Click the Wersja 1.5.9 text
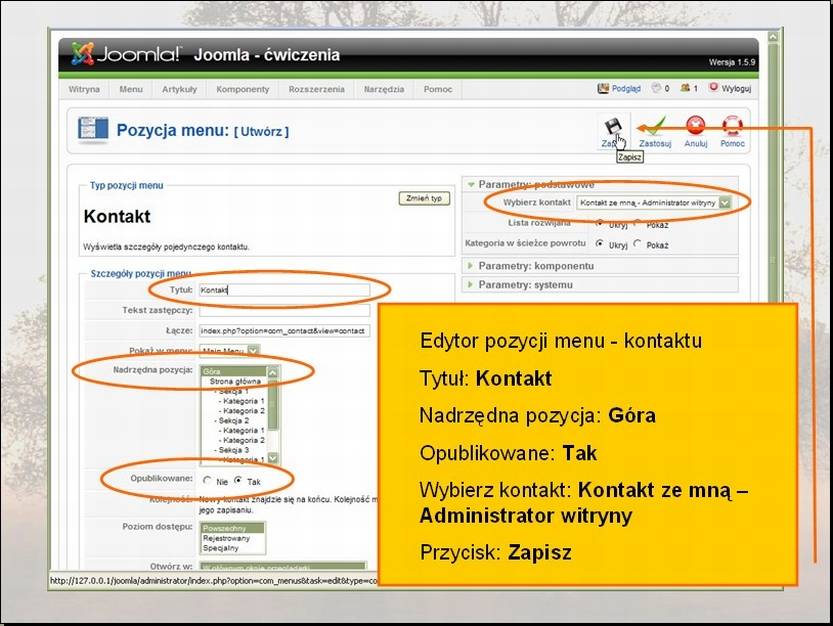The width and height of the screenshot is (833, 626). [732, 62]
